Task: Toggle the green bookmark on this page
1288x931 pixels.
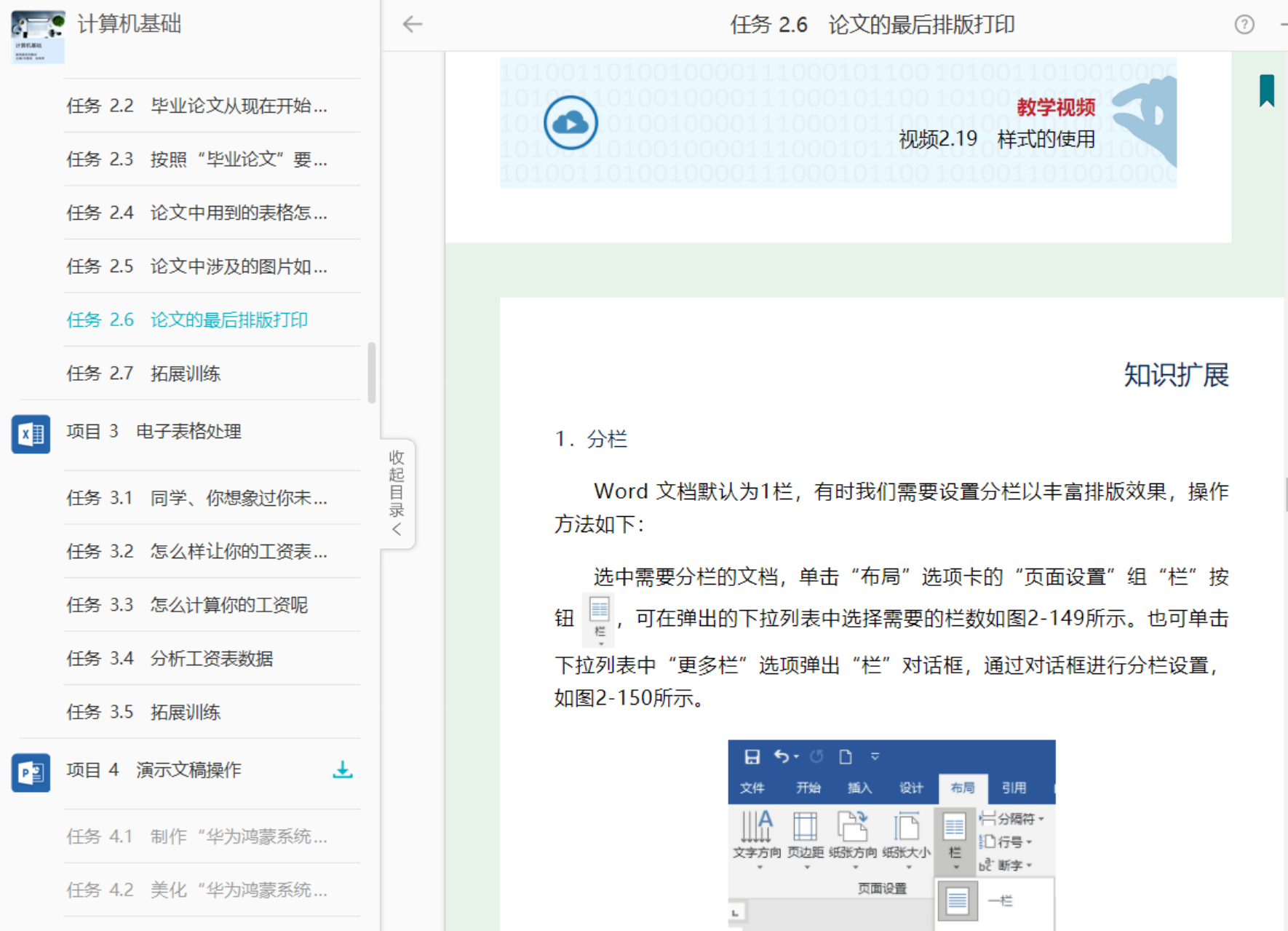Action: (1266, 90)
